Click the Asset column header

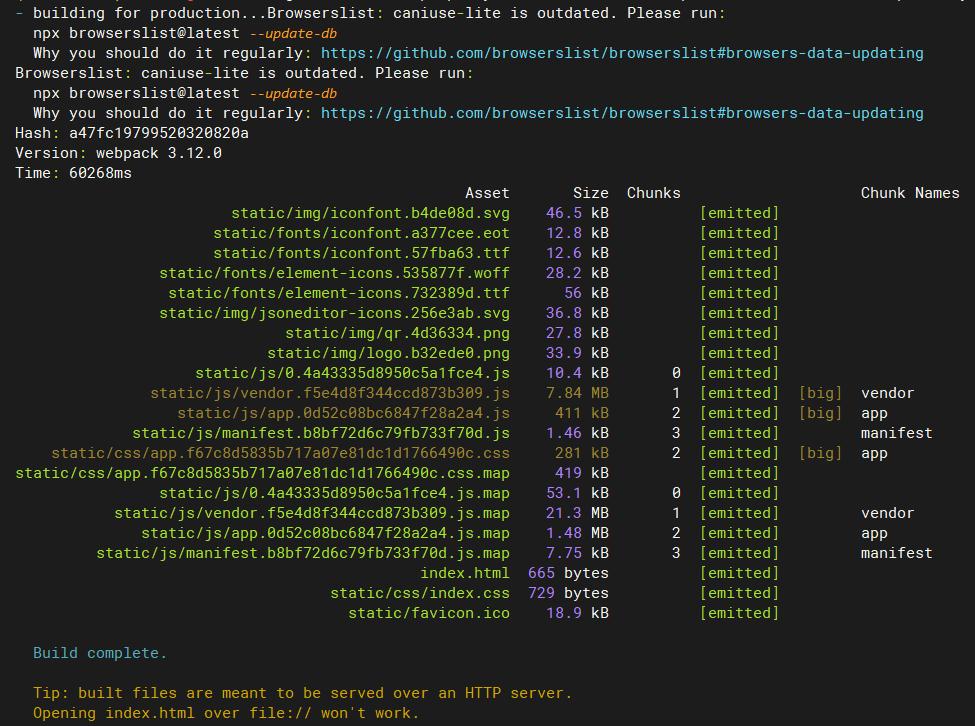(x=487, y=193)
